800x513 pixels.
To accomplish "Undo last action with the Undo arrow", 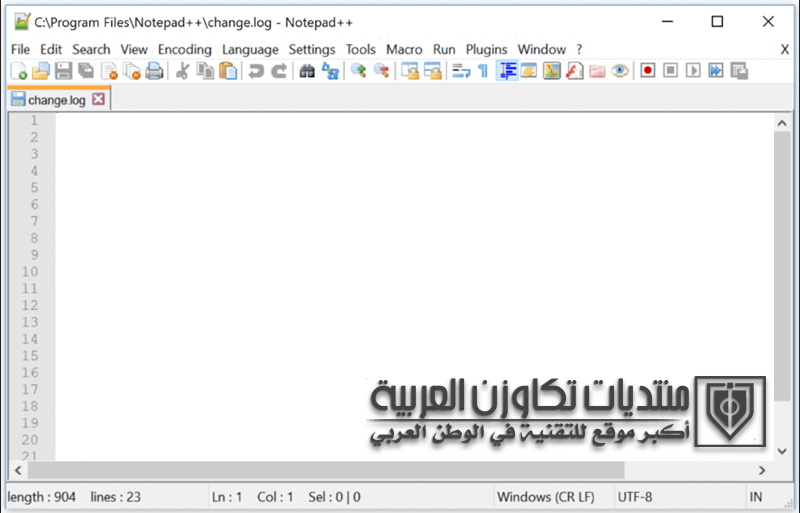I will (x=256, y=71).
